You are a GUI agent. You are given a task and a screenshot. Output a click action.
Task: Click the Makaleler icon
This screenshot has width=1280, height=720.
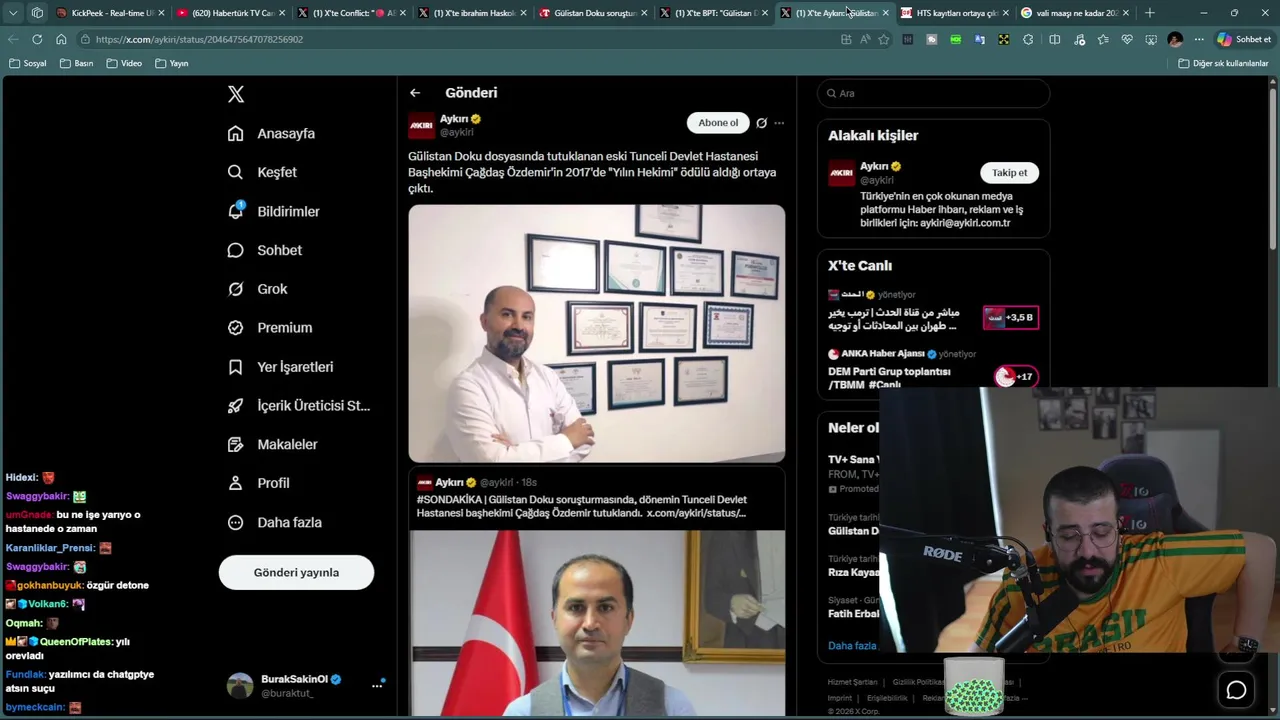coord(235,444)
